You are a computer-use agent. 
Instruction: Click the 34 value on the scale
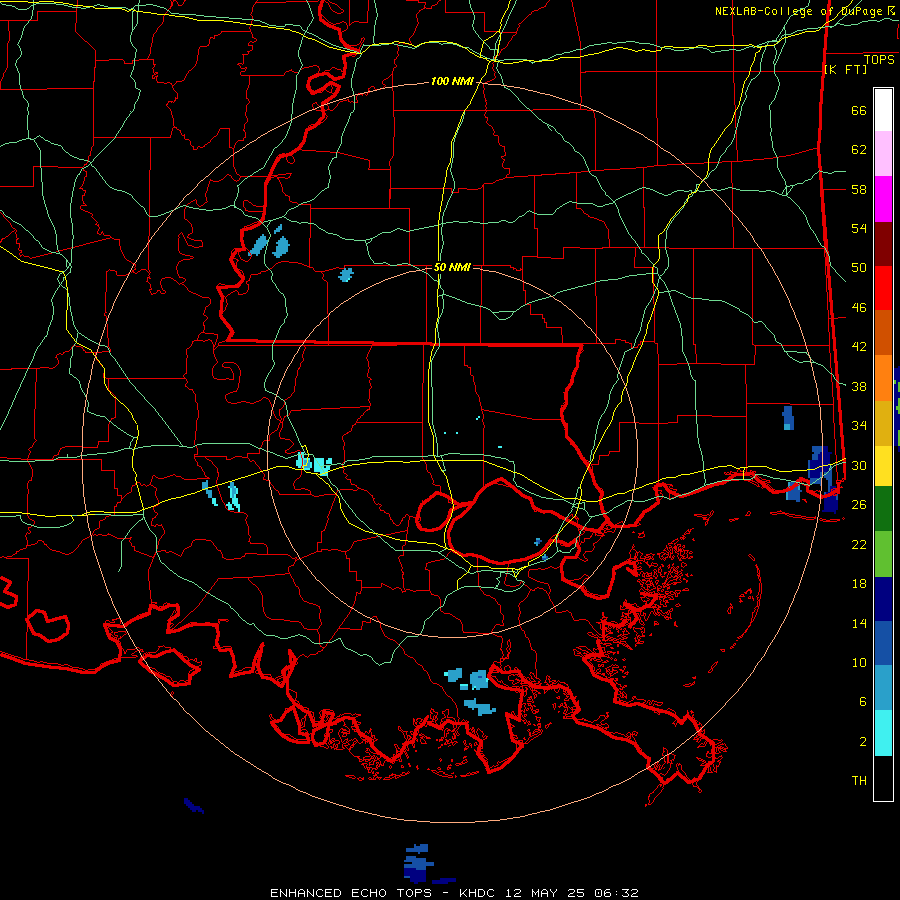(x=859, y=425)
